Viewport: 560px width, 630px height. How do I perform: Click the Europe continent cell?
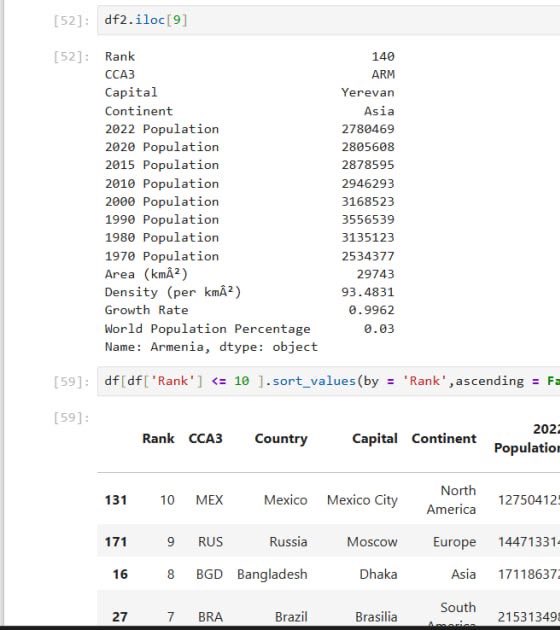tap(454, 542)
